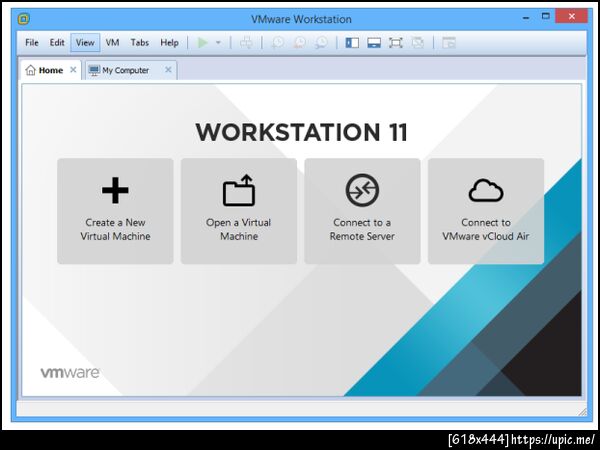Click the My Computer tab monitor icon
This screenshot has height=450, width=600.
click(x=94, y=70)
